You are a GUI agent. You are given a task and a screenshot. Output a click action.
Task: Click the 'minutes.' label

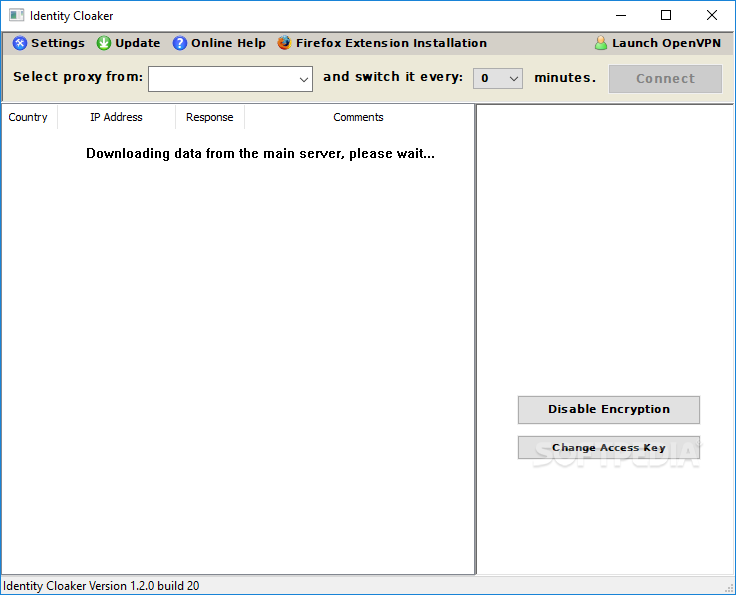coord(565,77)
